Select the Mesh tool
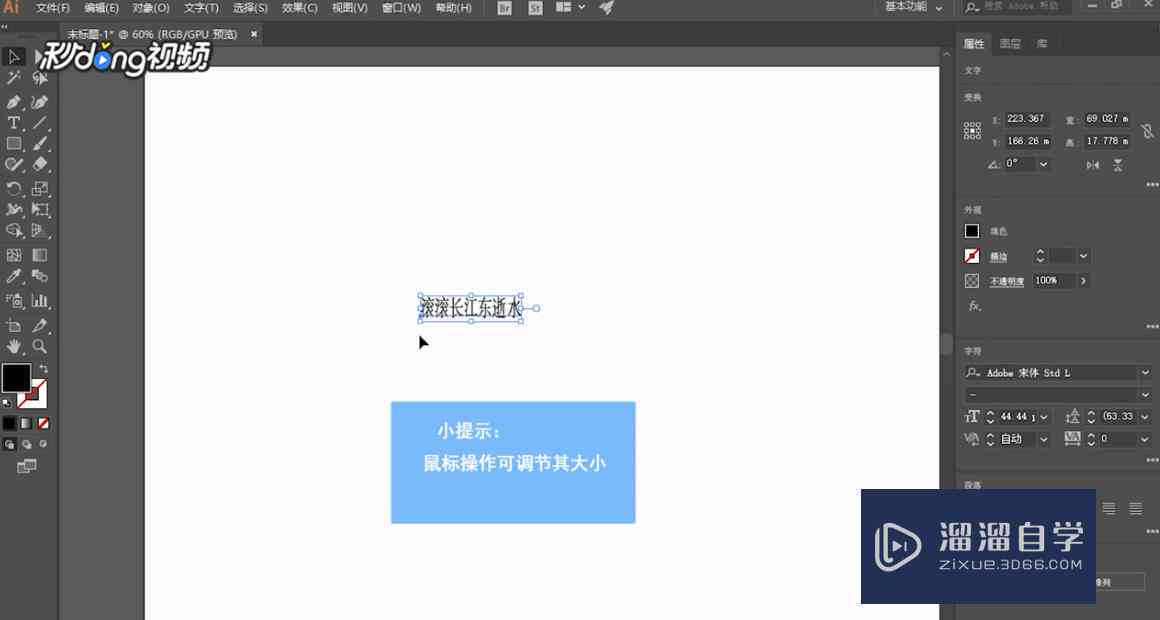Image resolution: width=1160 pixels, height=620 pixels. coord(14,255)
